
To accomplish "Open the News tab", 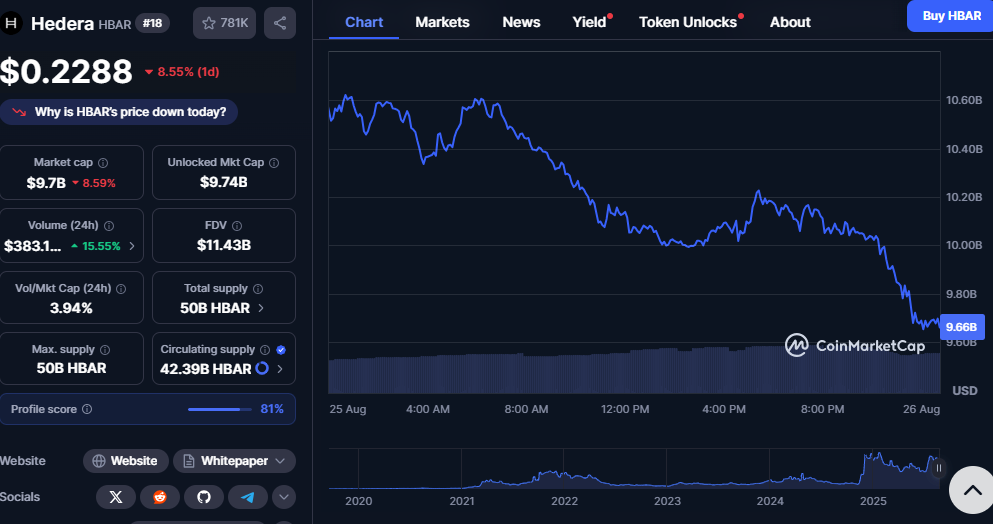I will [521, 22].
